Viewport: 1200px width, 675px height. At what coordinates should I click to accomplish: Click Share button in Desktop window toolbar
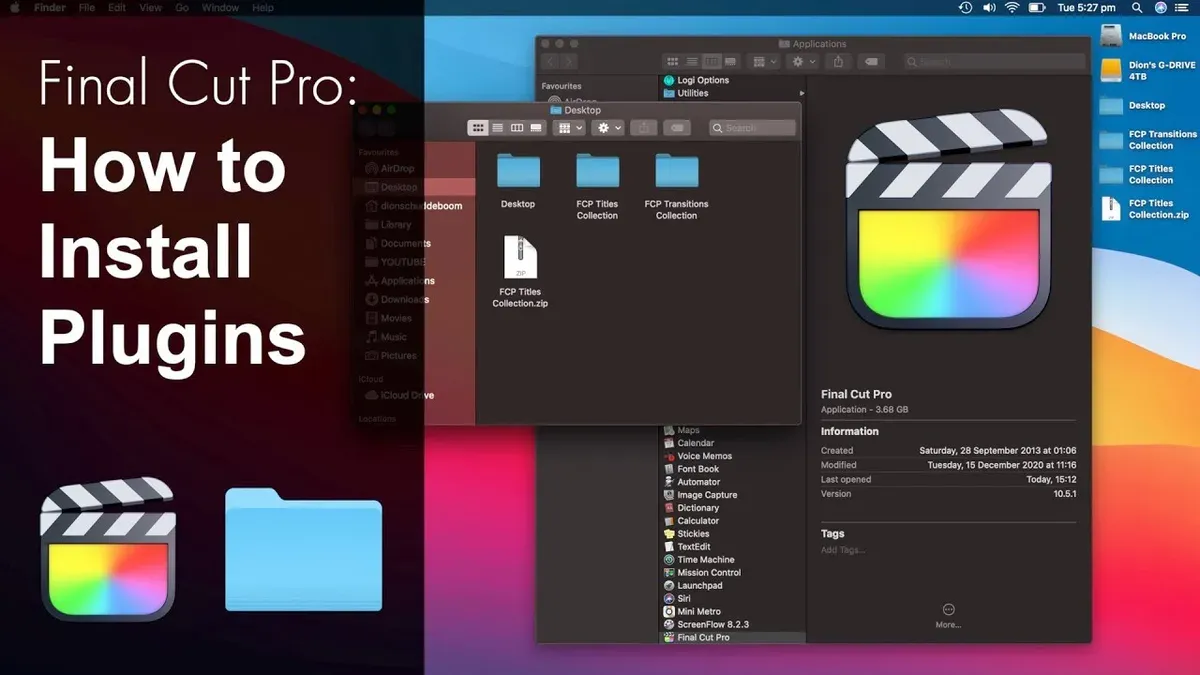click(644, 128)
